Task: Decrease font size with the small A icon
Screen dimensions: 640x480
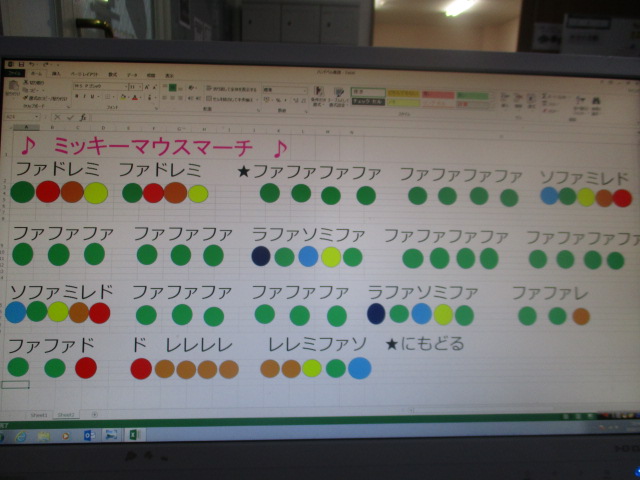Action: [155, 87]
